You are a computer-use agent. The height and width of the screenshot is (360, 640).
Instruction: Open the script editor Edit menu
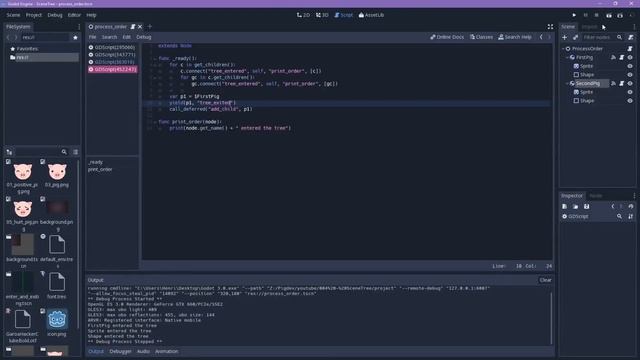(127, 37)
